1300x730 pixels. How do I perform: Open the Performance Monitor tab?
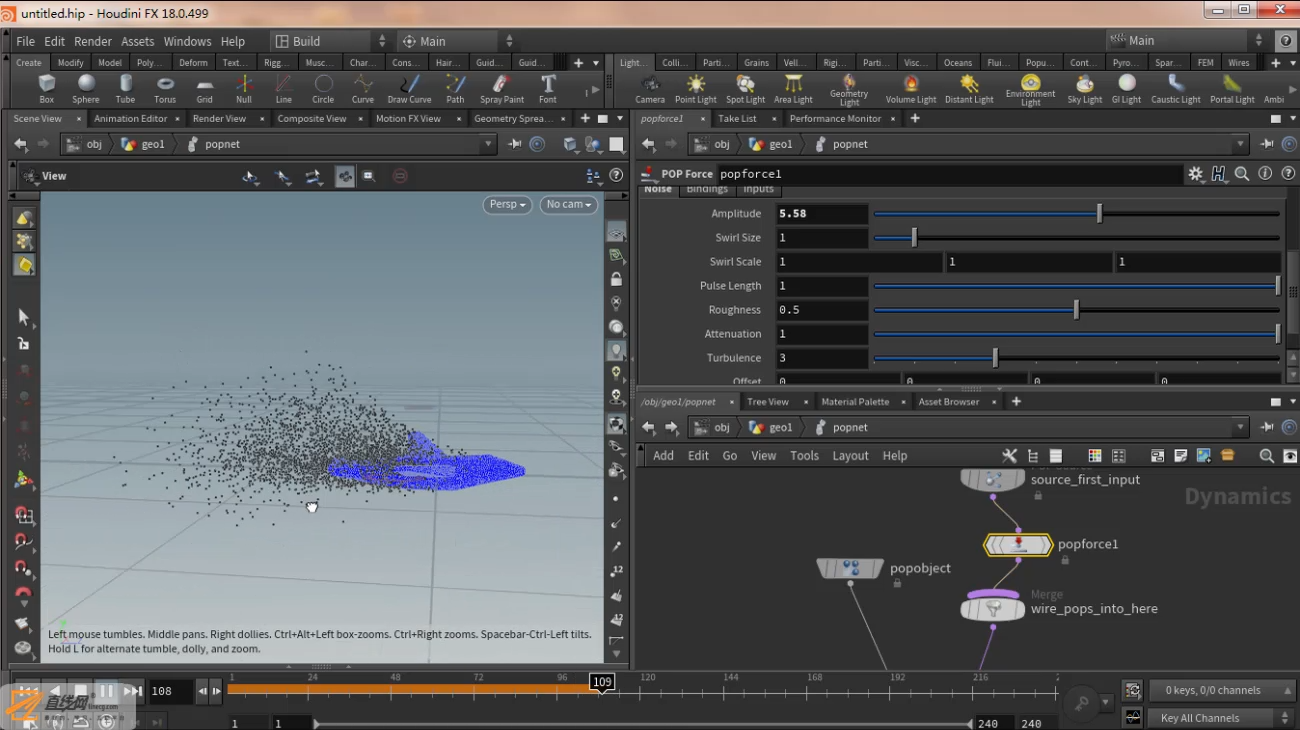click(x=835, y=118)
